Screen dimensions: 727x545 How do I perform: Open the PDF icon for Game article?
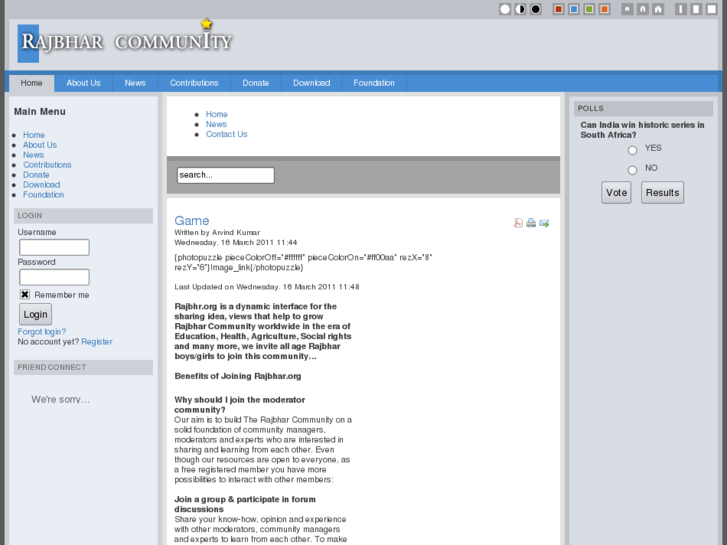coord(518,223)
